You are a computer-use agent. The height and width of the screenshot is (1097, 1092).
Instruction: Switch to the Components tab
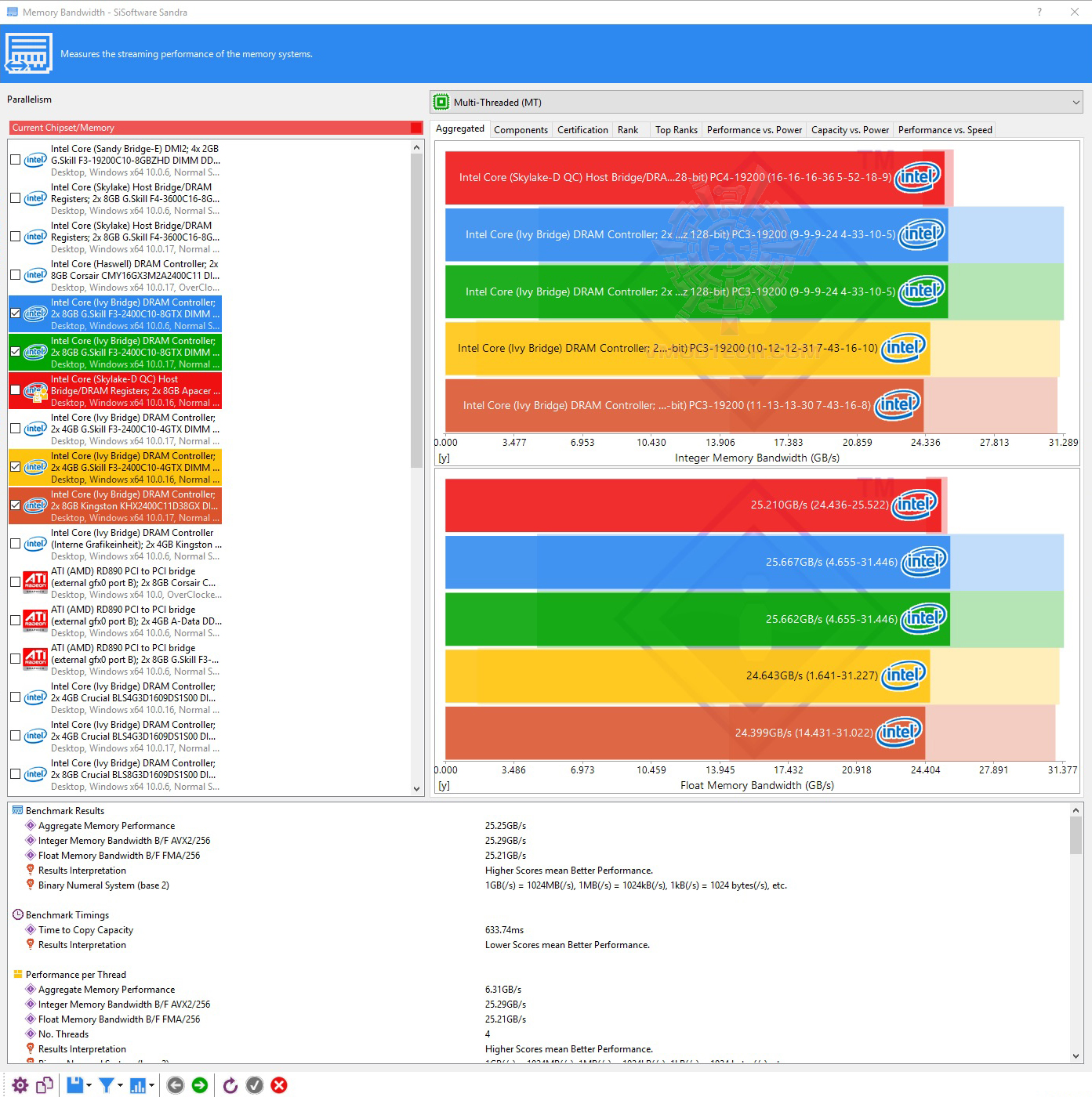[521, 130]
